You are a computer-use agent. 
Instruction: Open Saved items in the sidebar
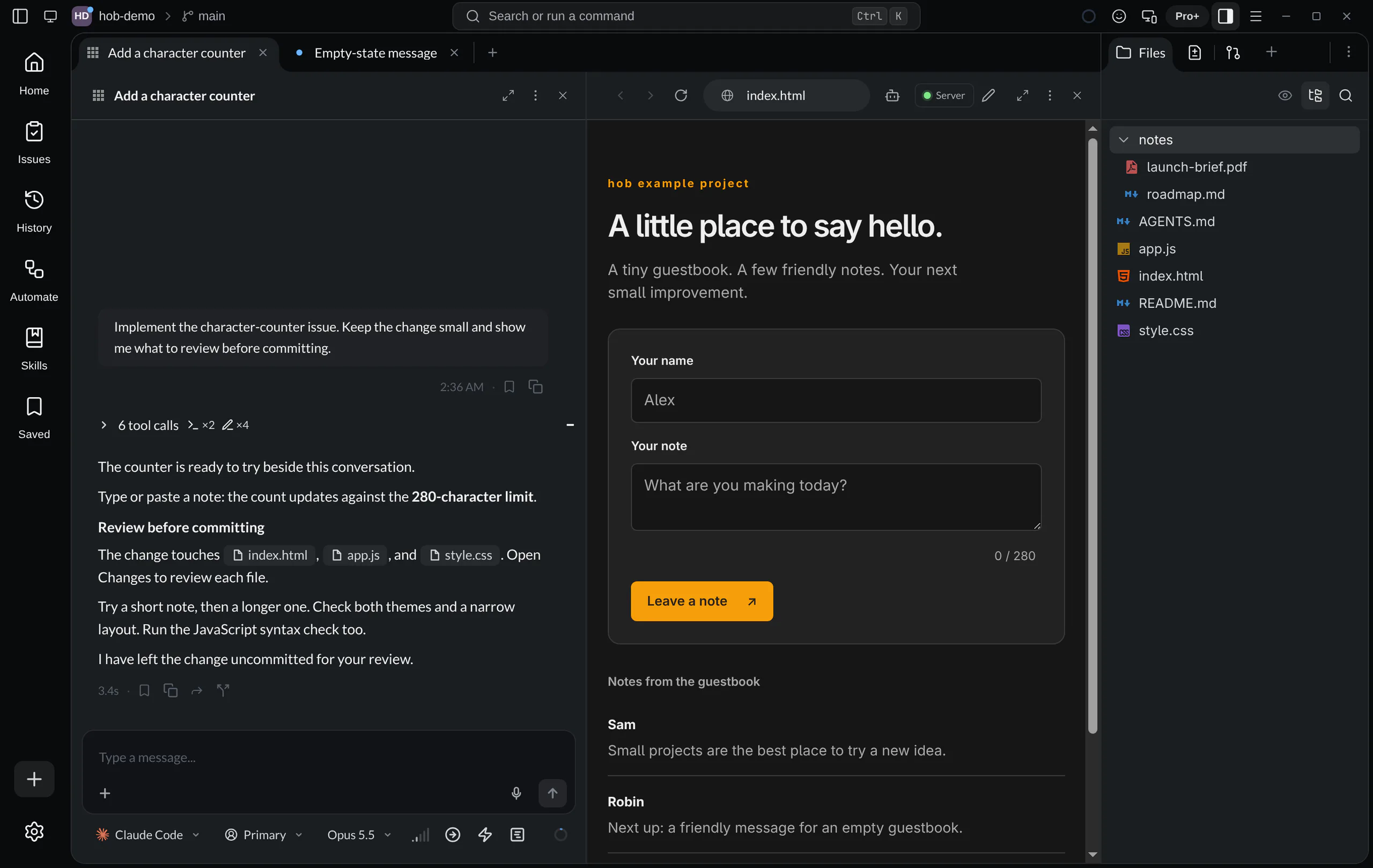pos(34,417)
